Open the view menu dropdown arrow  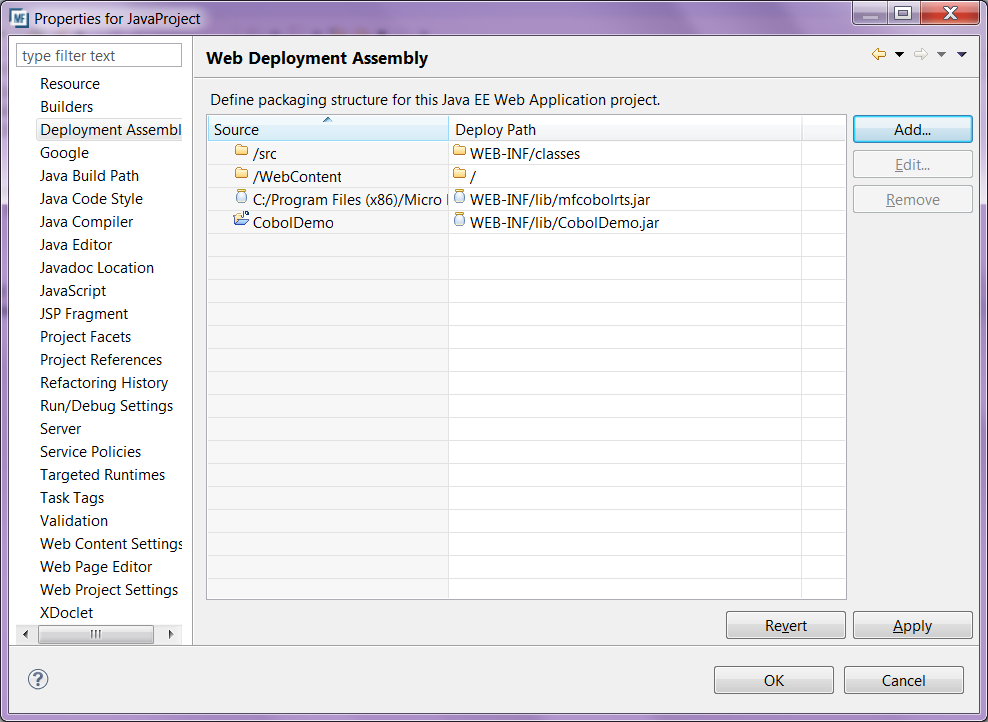click(962, 55)
